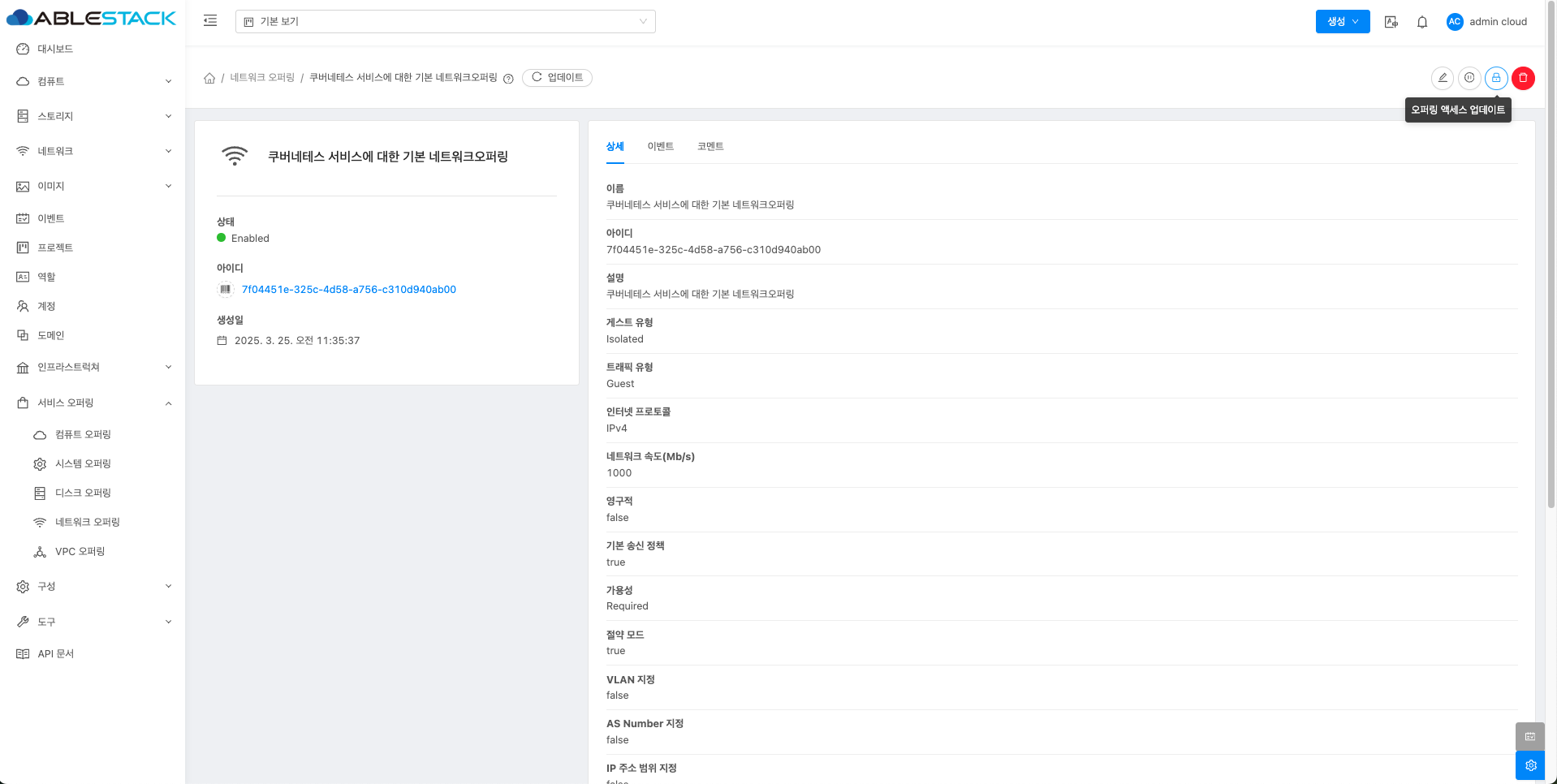The image size is (1557, 784).
Task: Open the notifications bell
Action: [x=1422, y=22]
